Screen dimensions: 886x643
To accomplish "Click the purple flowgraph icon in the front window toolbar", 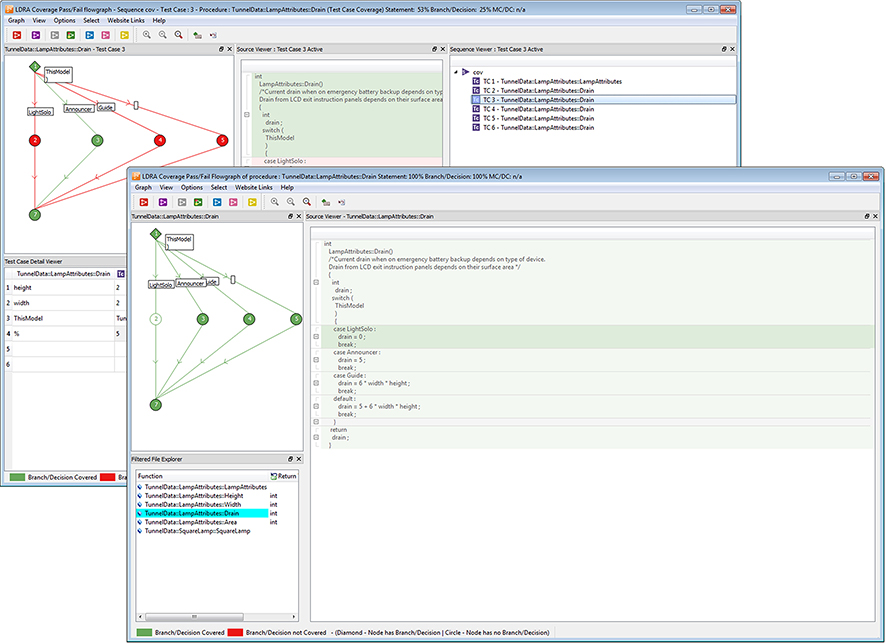I will coord(163,202).
